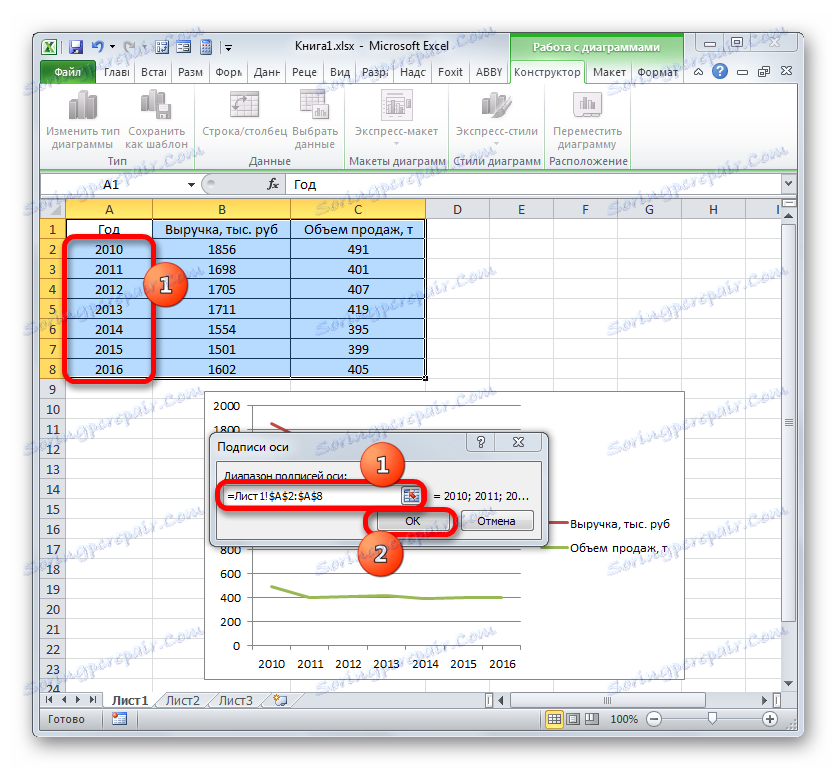This screenshot has height=770, width=837.
Task: Open the Customize Quick Access Toolbar dropdown
Action: click(228, 48)
